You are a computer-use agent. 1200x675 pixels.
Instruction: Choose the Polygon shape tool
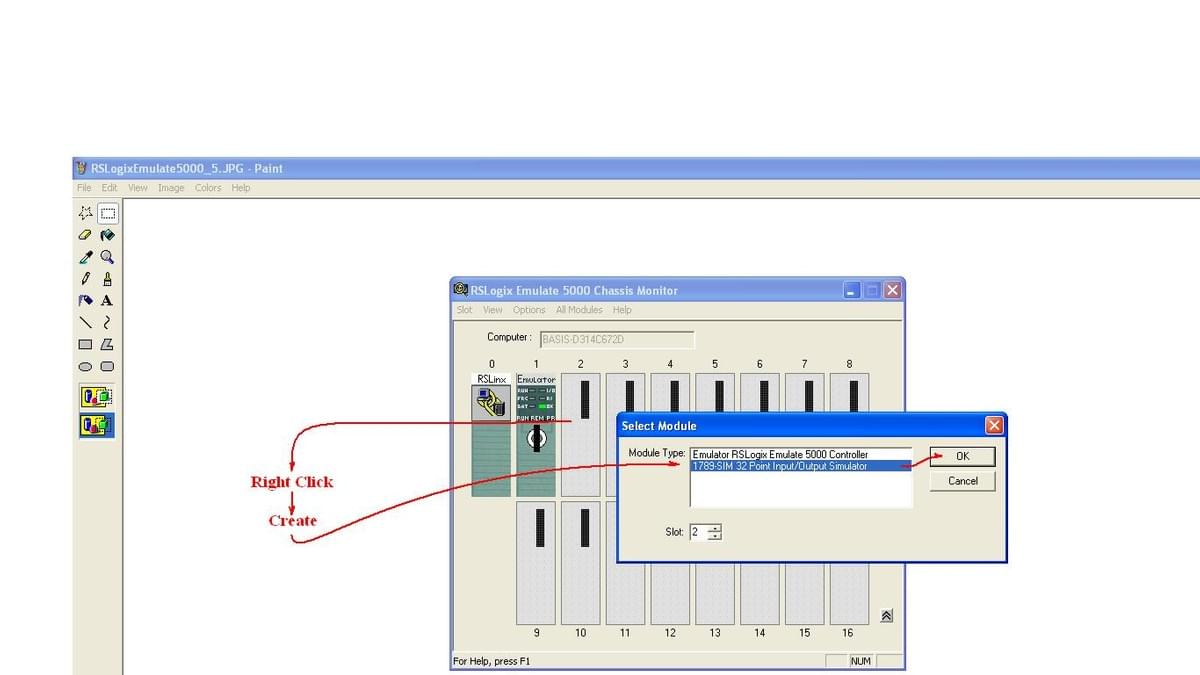pos(106,345)
